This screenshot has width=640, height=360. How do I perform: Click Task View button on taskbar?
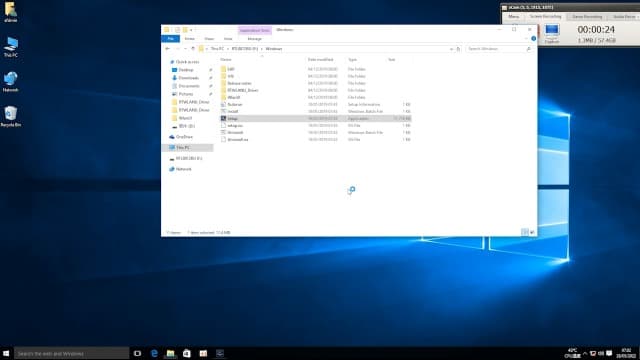[x=138, y=353]
